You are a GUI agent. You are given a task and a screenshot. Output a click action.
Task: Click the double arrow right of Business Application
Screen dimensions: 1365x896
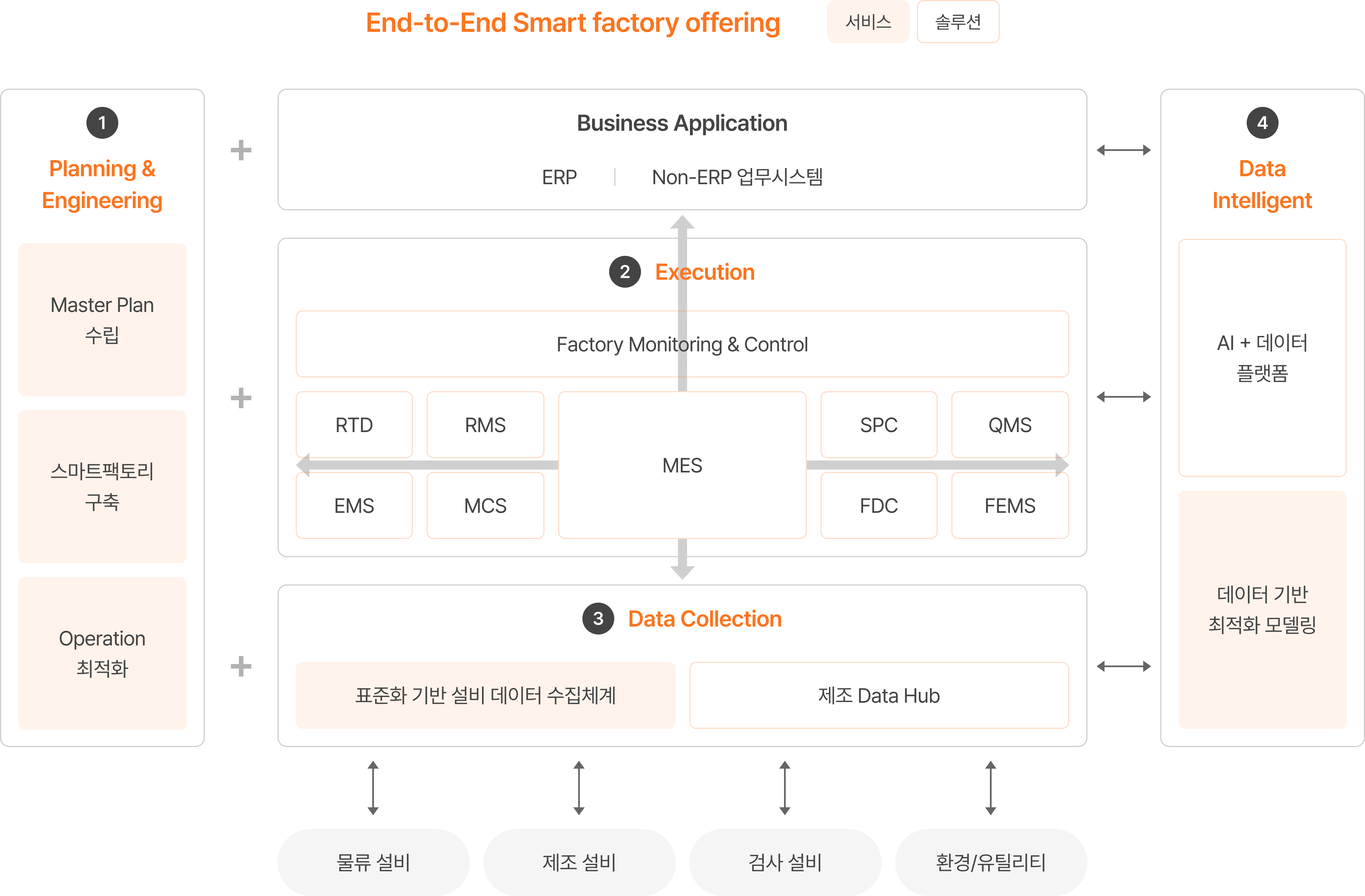click(x=1123, y=150)
